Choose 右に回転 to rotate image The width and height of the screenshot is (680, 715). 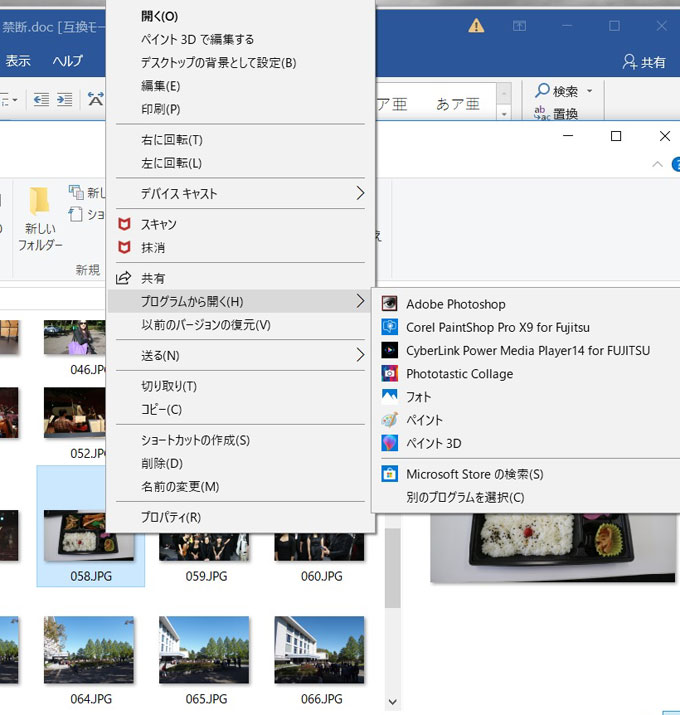click(171, 140)
